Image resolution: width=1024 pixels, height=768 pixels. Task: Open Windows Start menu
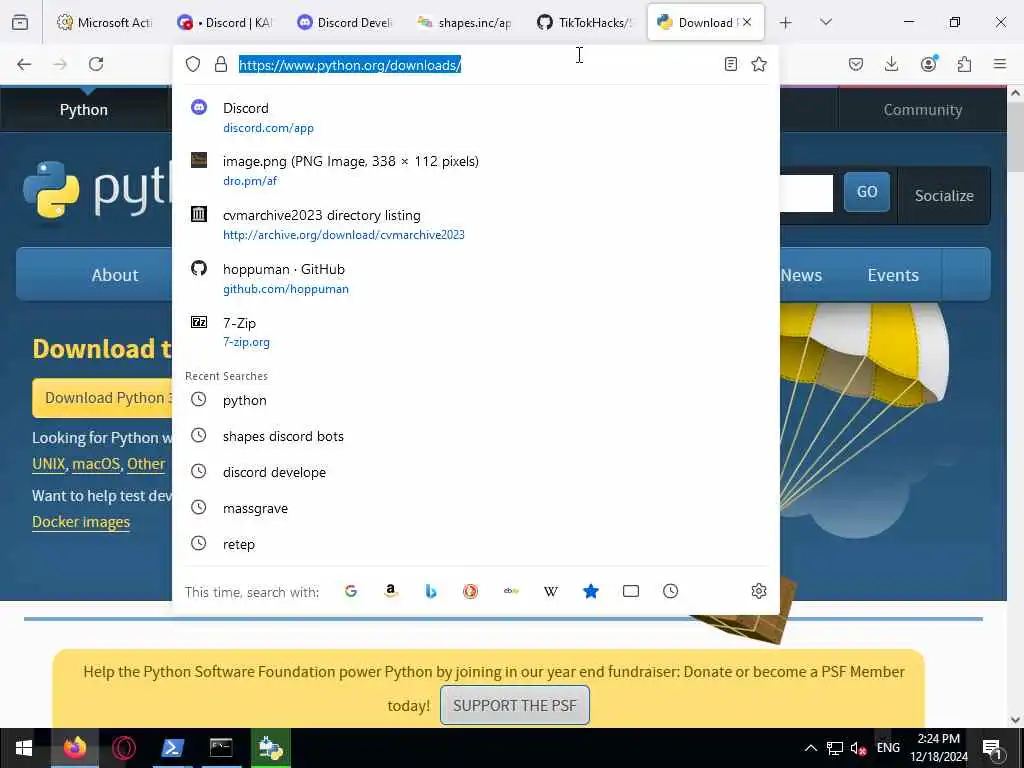coord(24,748)
